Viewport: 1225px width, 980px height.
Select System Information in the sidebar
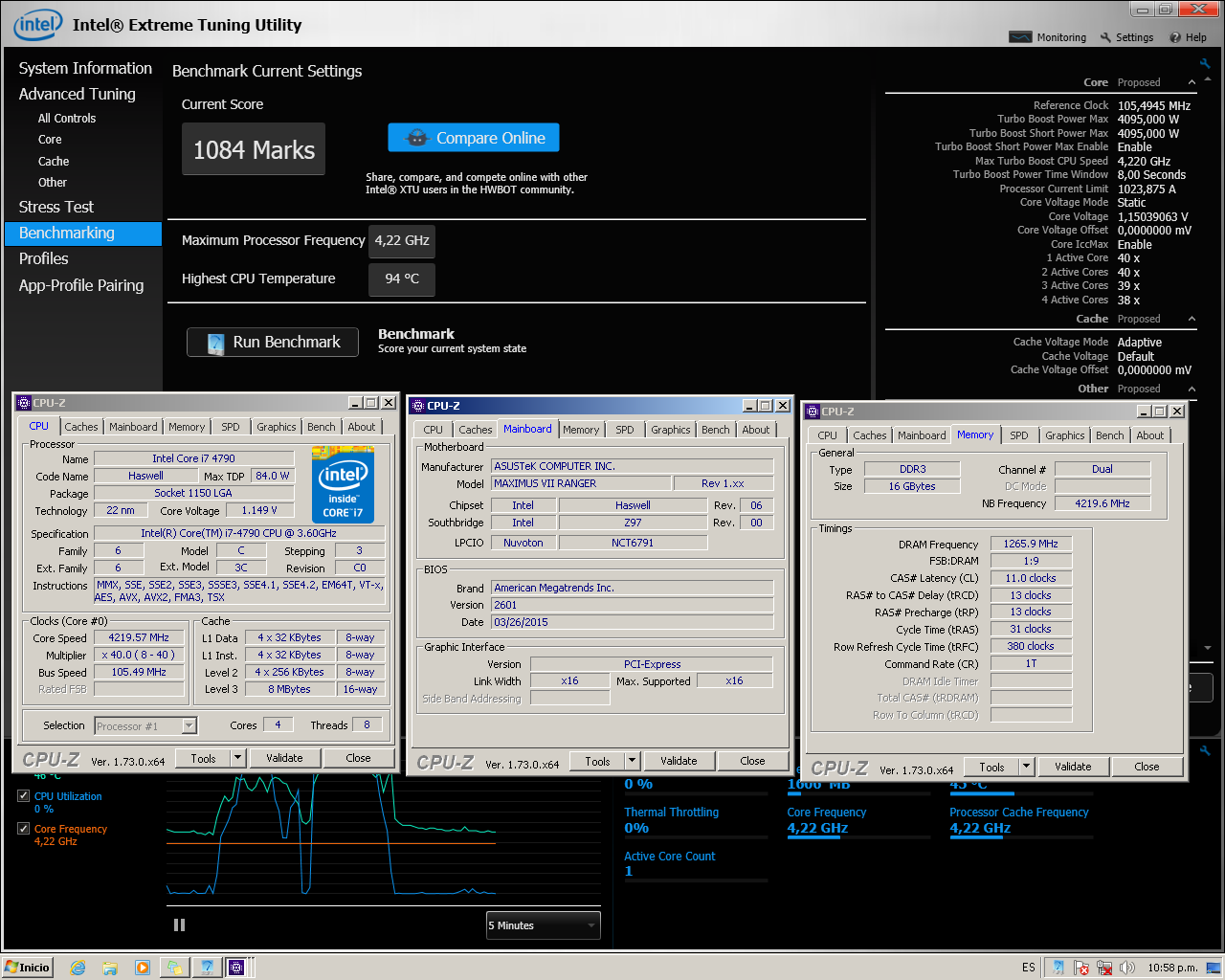[x=85, y=68]
